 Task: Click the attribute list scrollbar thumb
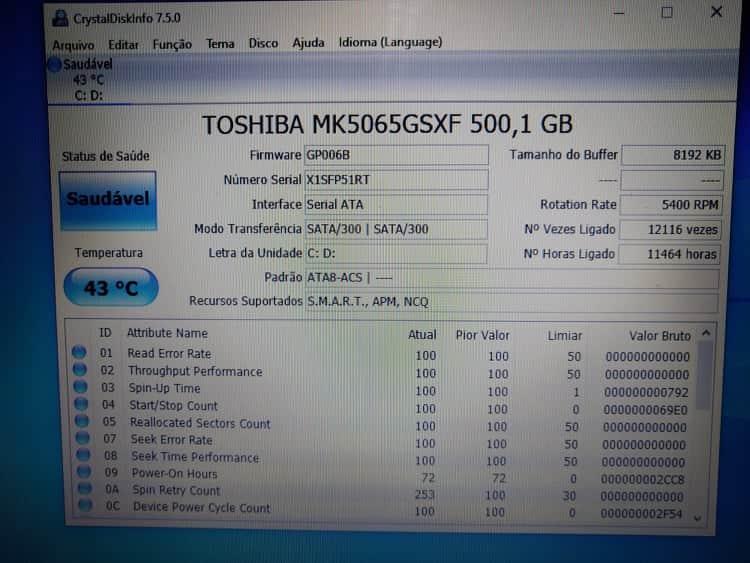(x=704, y=375)
